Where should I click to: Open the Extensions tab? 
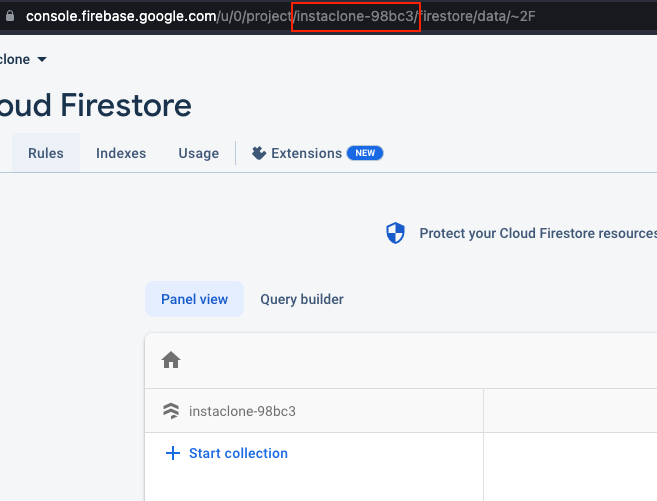point(317,153)
